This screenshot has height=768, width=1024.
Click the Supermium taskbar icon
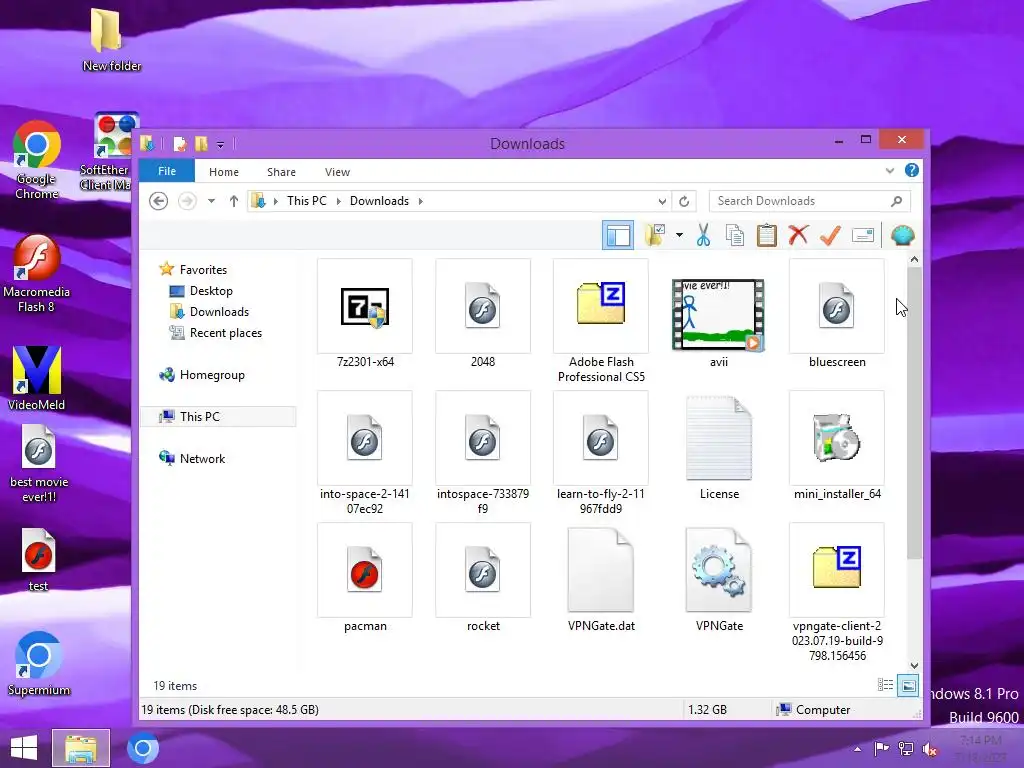pyautogui.click(x=143, y=748)
